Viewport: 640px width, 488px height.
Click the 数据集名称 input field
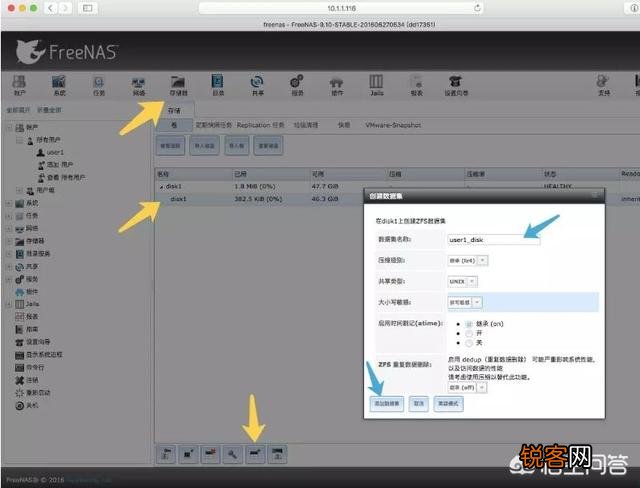click(493, 240)
